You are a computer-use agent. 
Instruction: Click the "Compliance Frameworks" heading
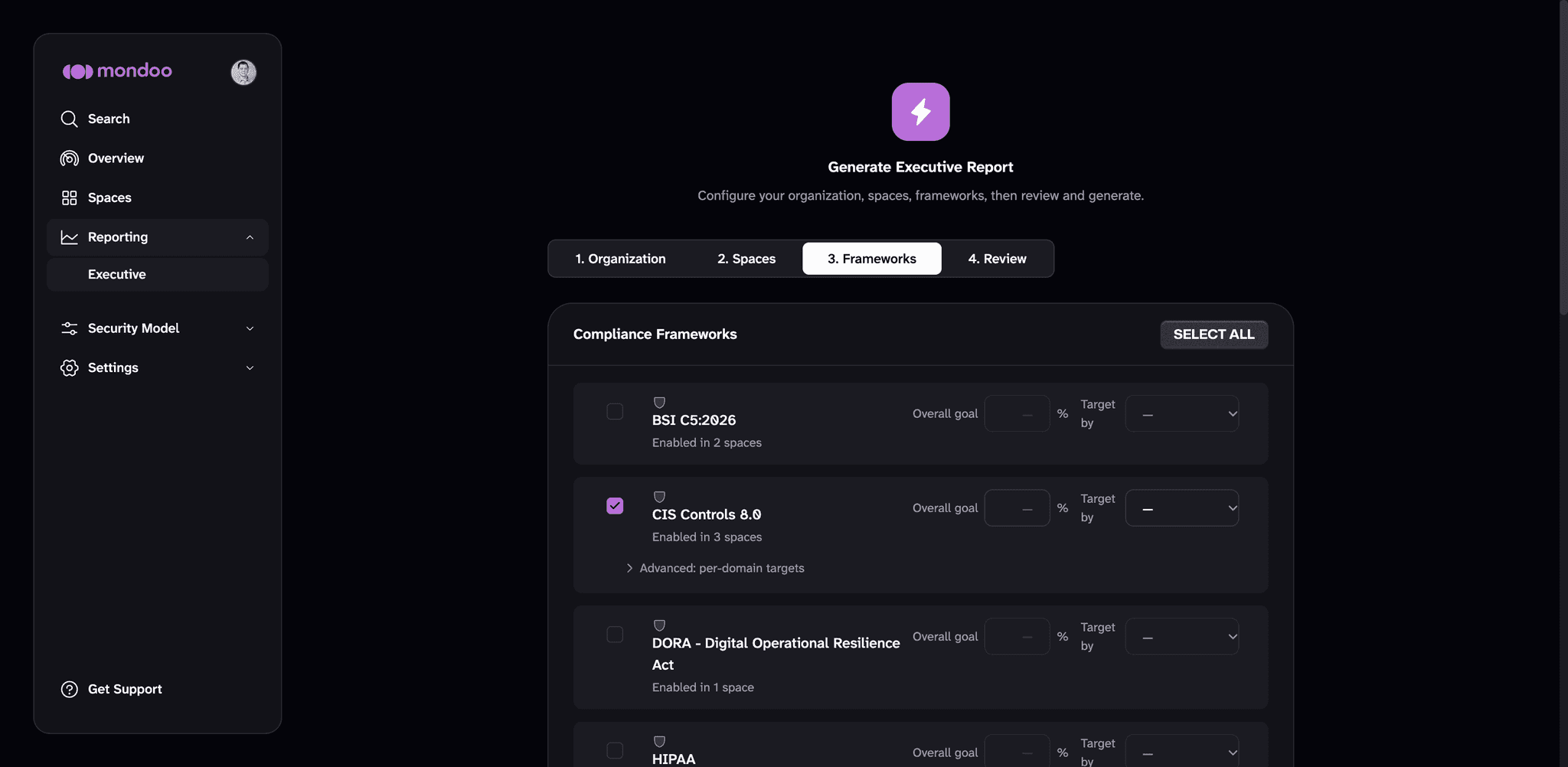655,335
